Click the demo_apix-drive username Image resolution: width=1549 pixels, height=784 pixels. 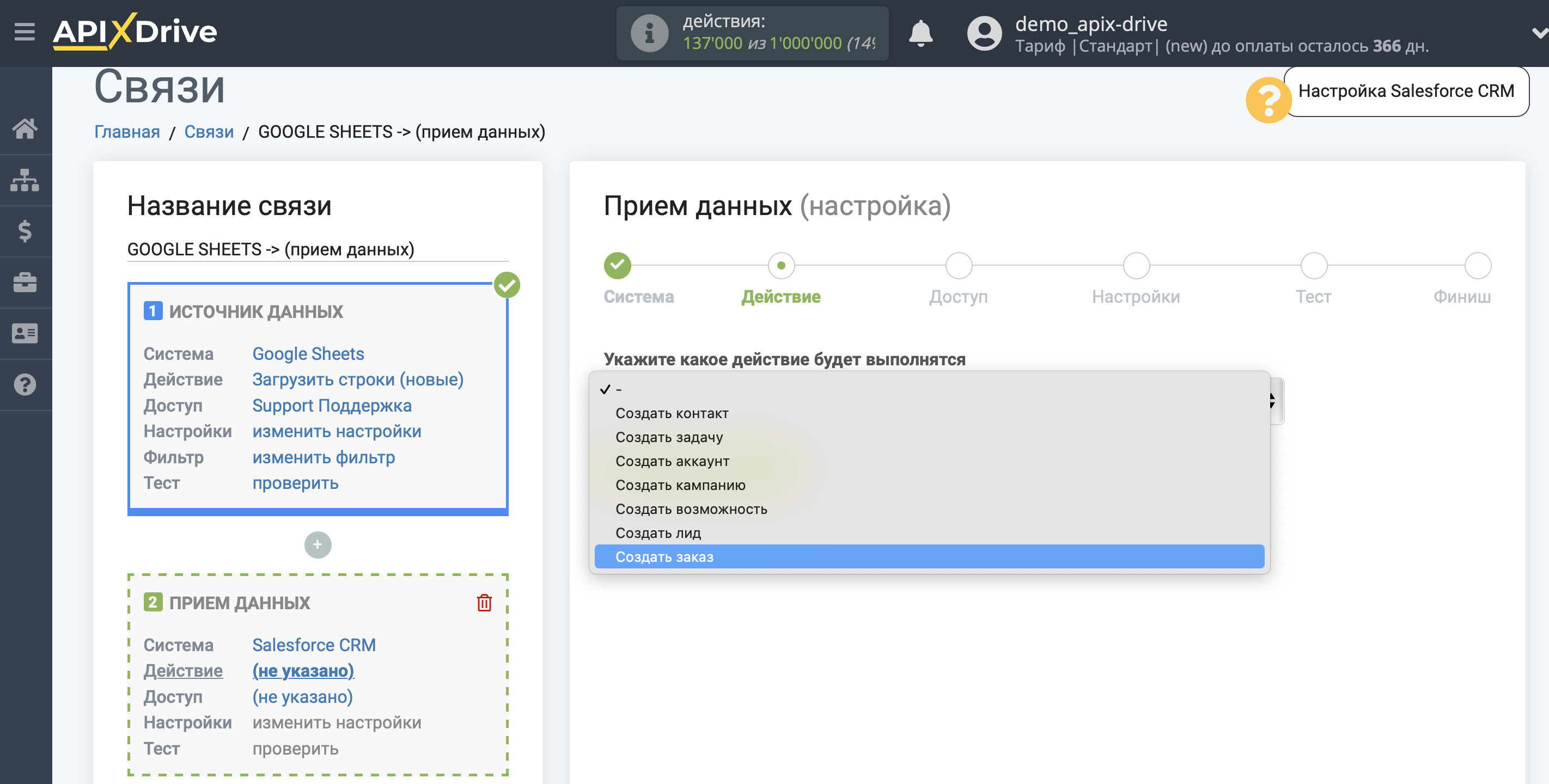click(x=1091, y=24)
